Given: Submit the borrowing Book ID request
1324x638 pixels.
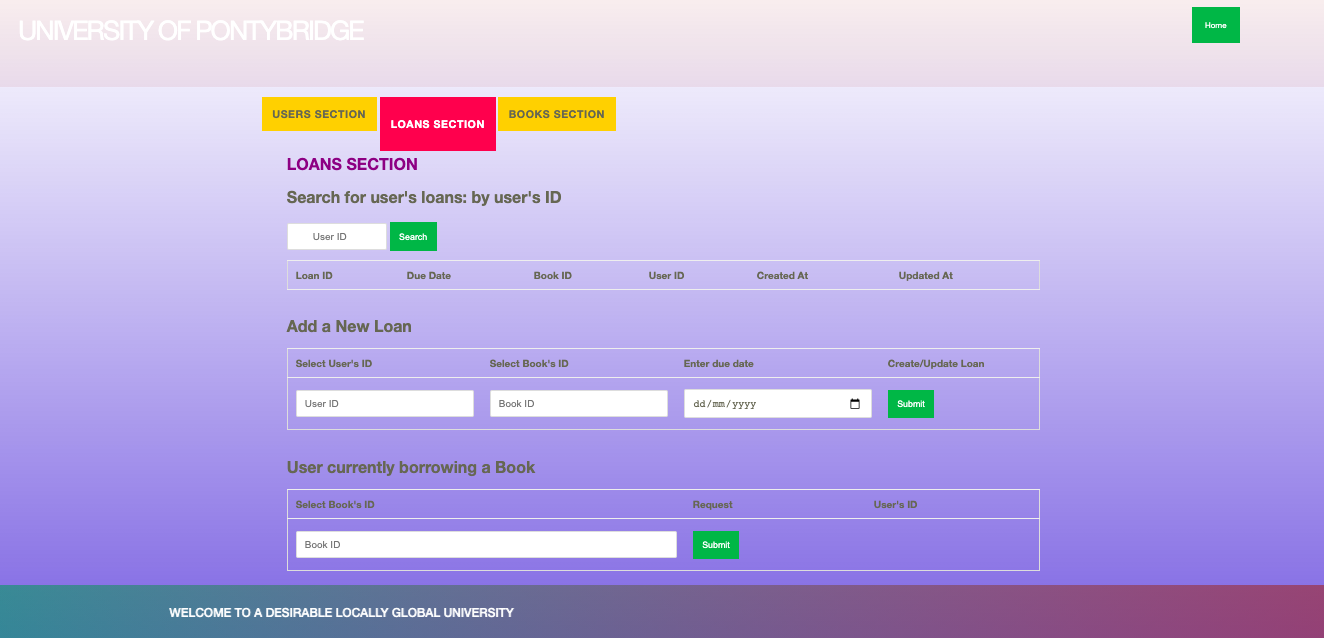Looking at the screenshot, I should 715,544.
